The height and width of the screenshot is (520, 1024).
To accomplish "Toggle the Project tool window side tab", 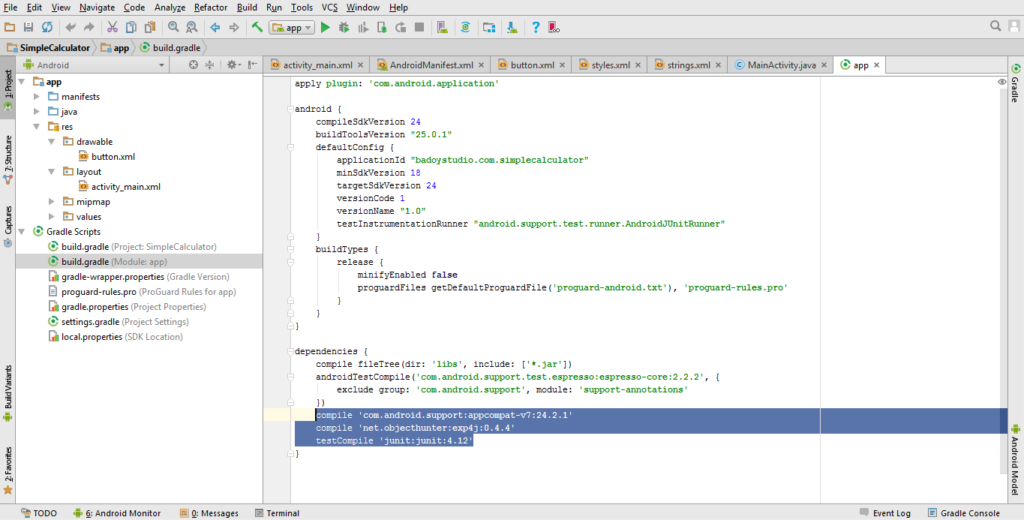I will 8,90.
